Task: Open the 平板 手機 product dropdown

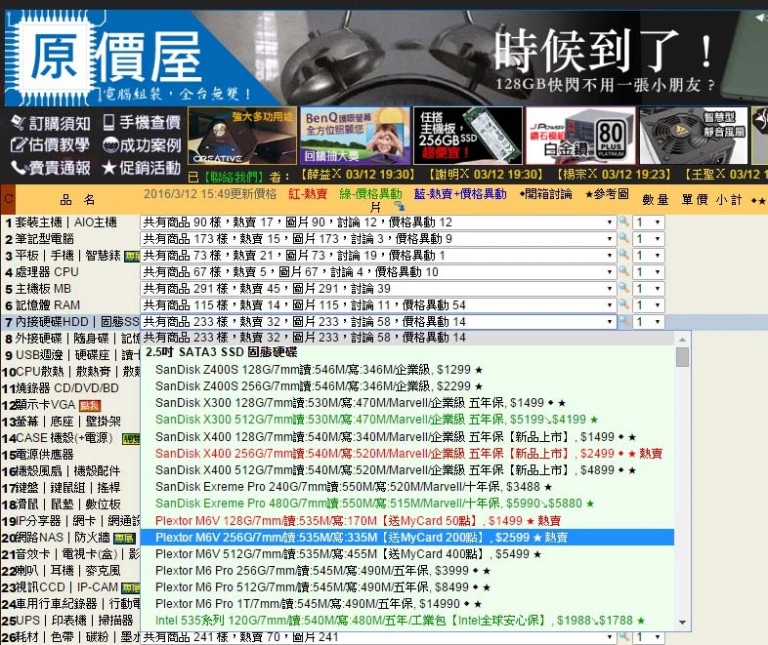Action: click(x=378, y=256)
